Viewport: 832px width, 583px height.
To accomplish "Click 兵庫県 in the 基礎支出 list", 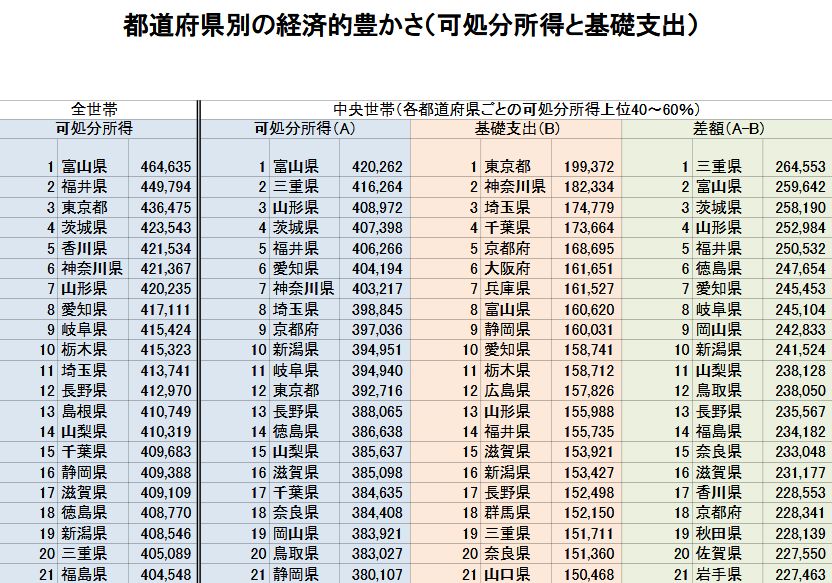I will [x=507, y=289].
